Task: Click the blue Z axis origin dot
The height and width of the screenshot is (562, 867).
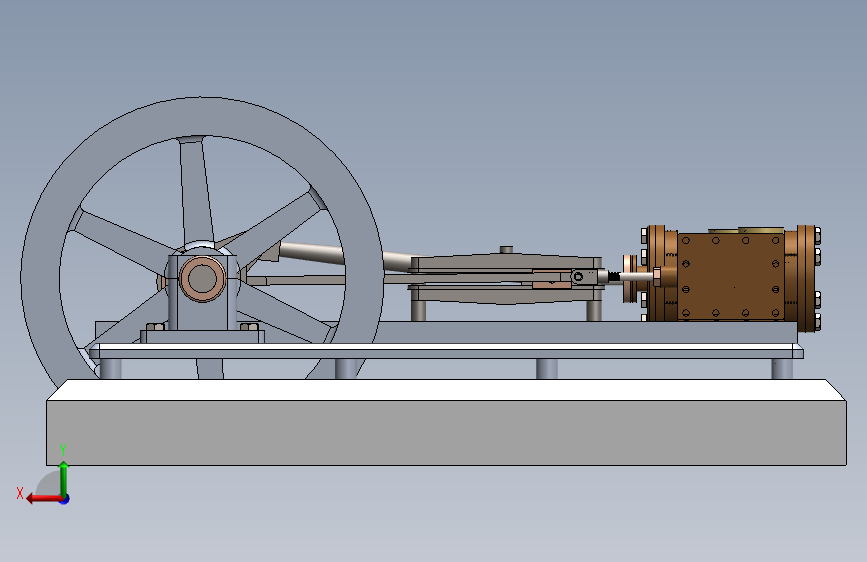Action: coord(65,499)
